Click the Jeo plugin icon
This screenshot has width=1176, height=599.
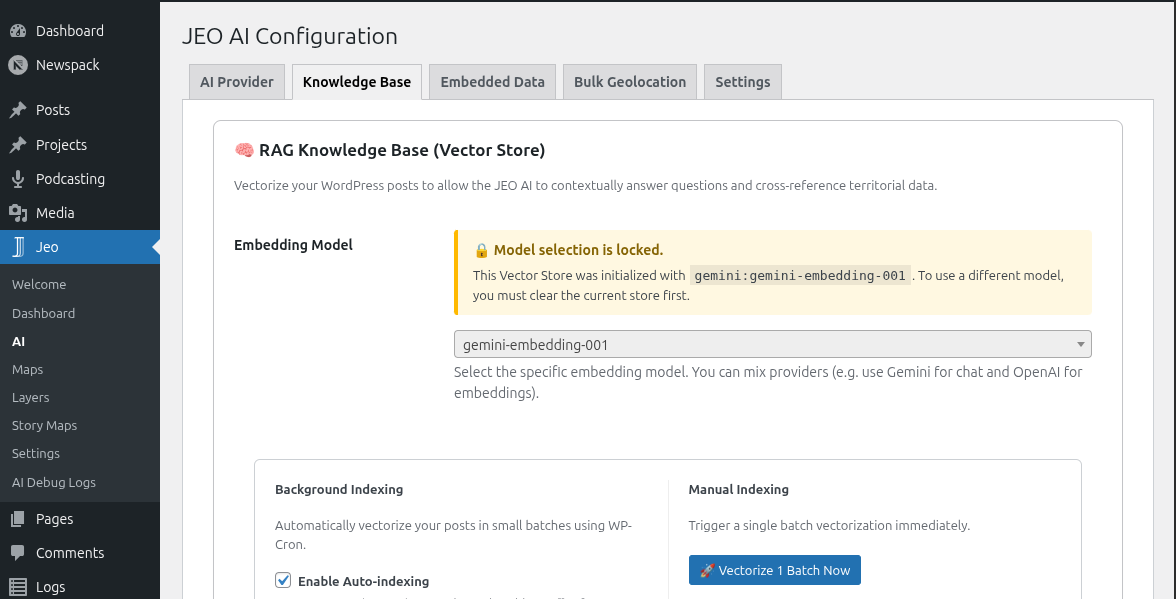click(x=18, y=247)
